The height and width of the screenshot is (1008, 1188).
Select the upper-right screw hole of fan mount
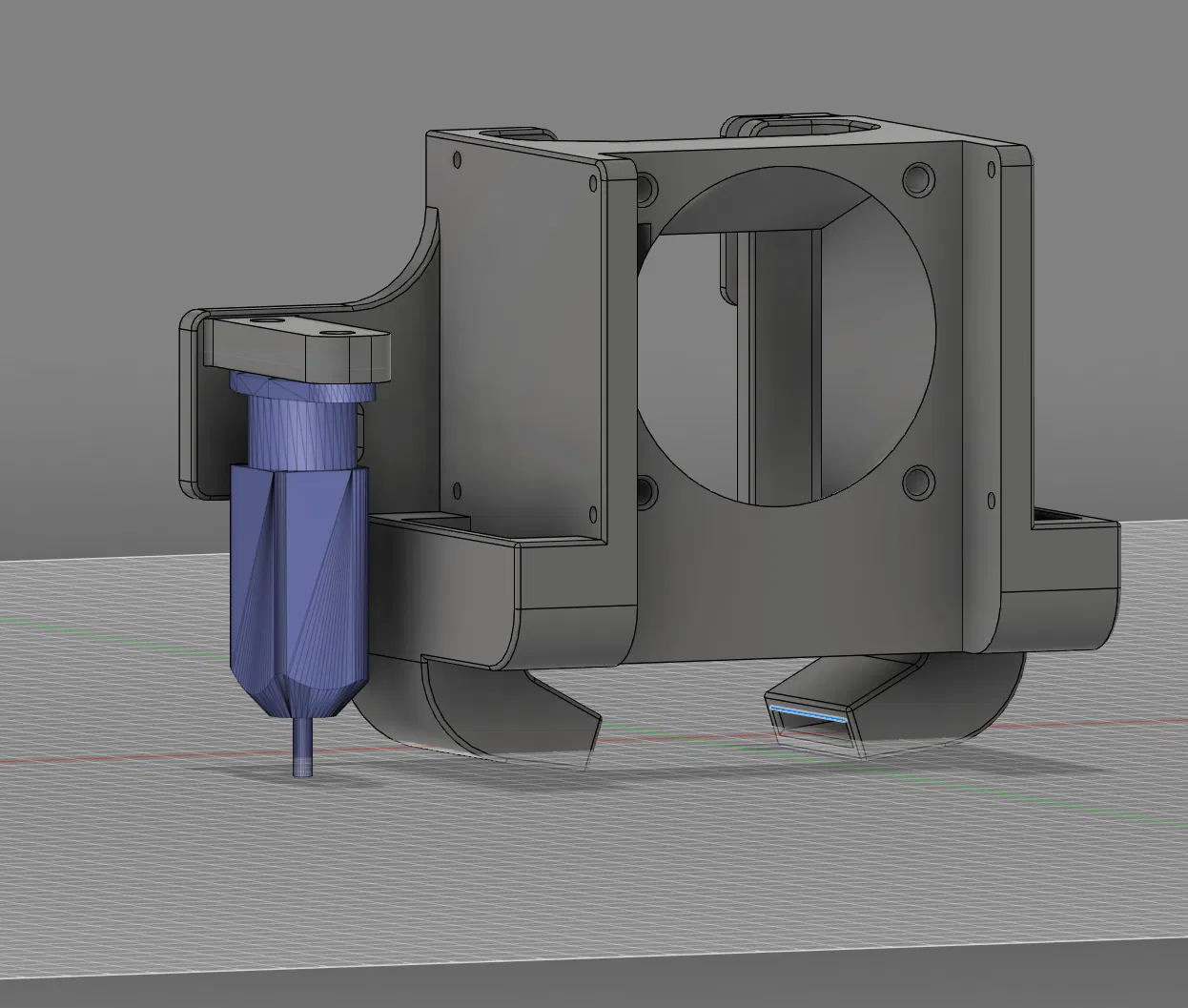pos(919,178)
